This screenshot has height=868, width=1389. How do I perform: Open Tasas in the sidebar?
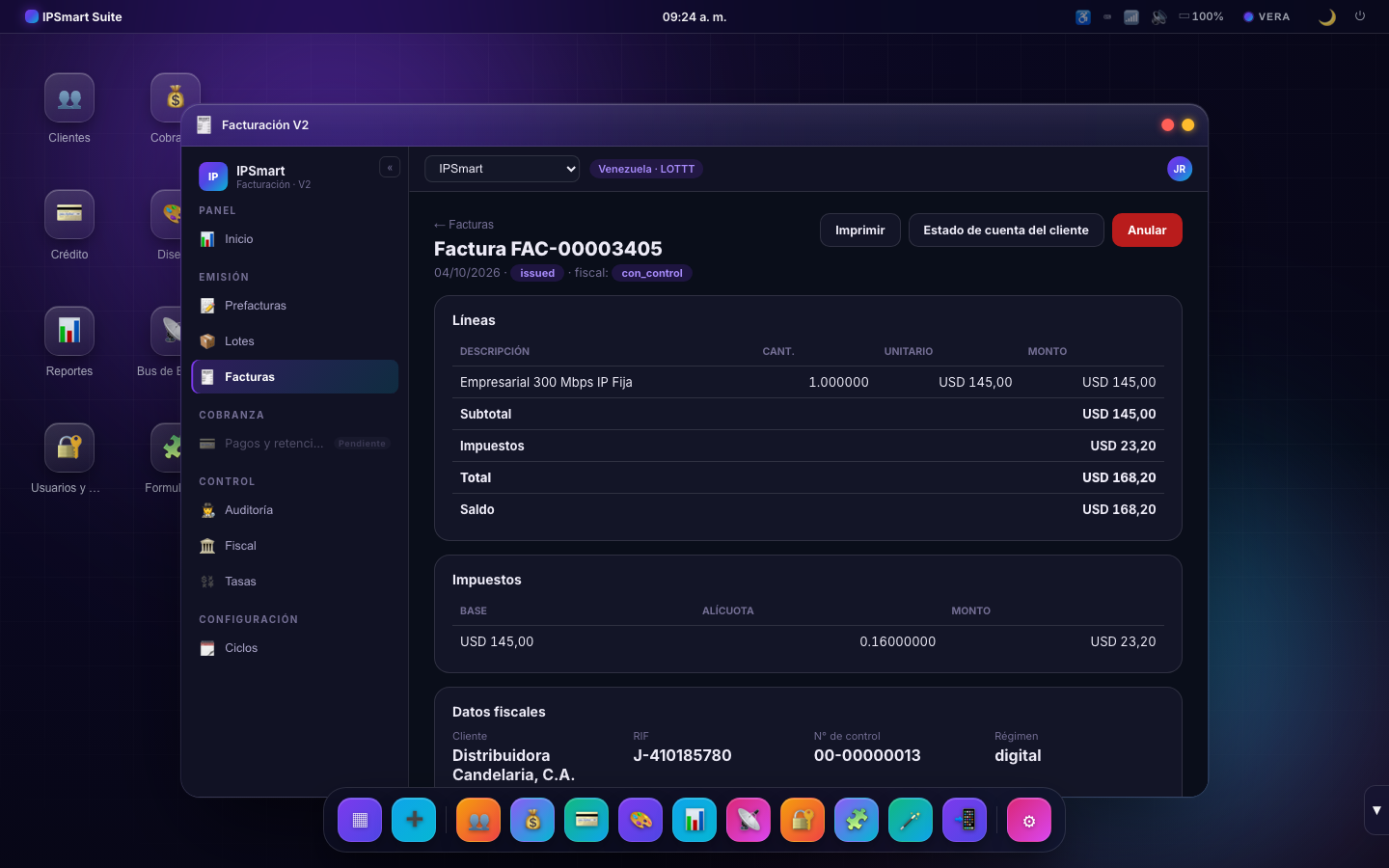tap(295, 582)
